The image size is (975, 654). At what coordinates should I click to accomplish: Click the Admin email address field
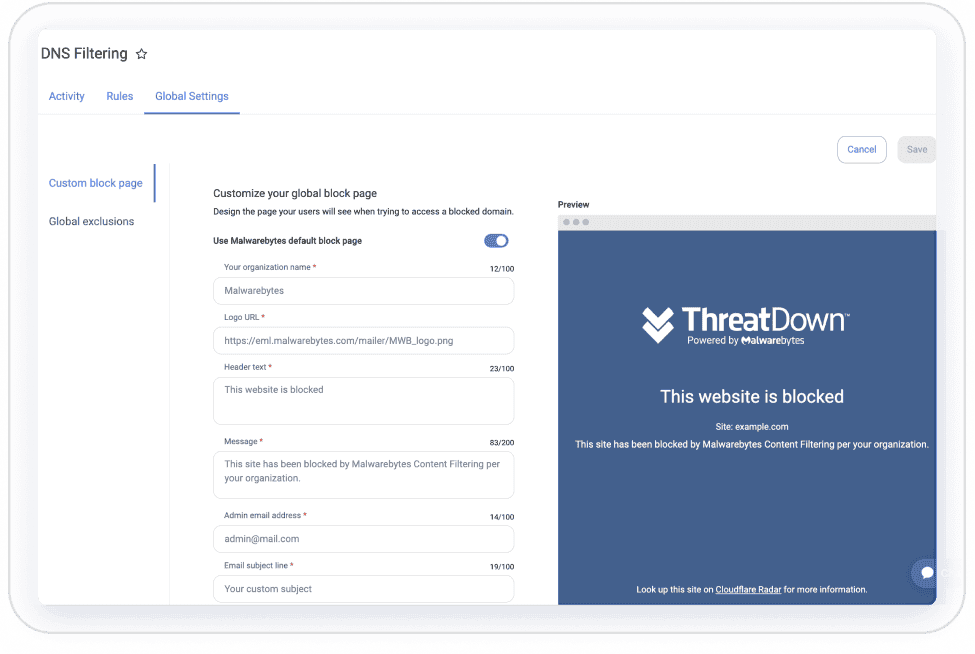(x=363, y=539)
